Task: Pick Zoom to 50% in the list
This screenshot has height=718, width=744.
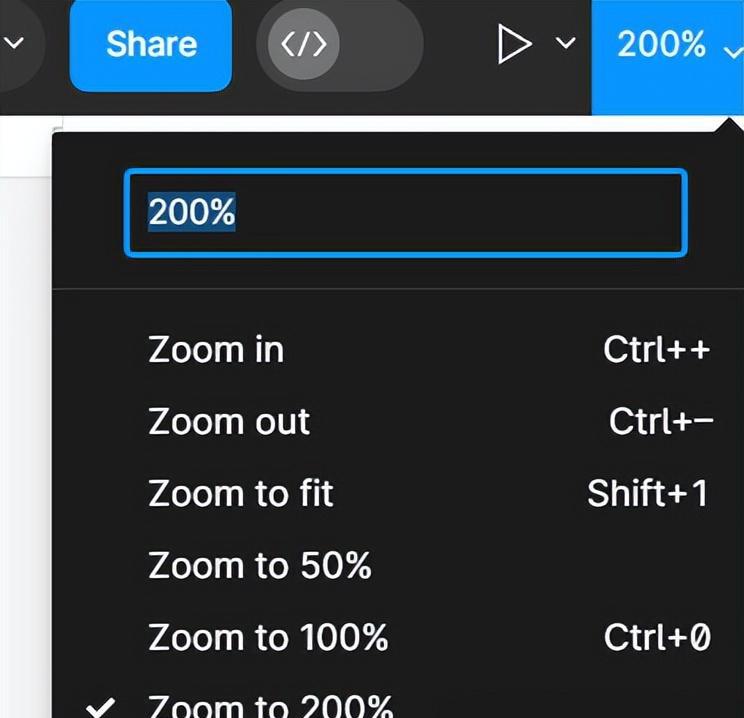Action: pyautogui.click(x=398, y=565)
